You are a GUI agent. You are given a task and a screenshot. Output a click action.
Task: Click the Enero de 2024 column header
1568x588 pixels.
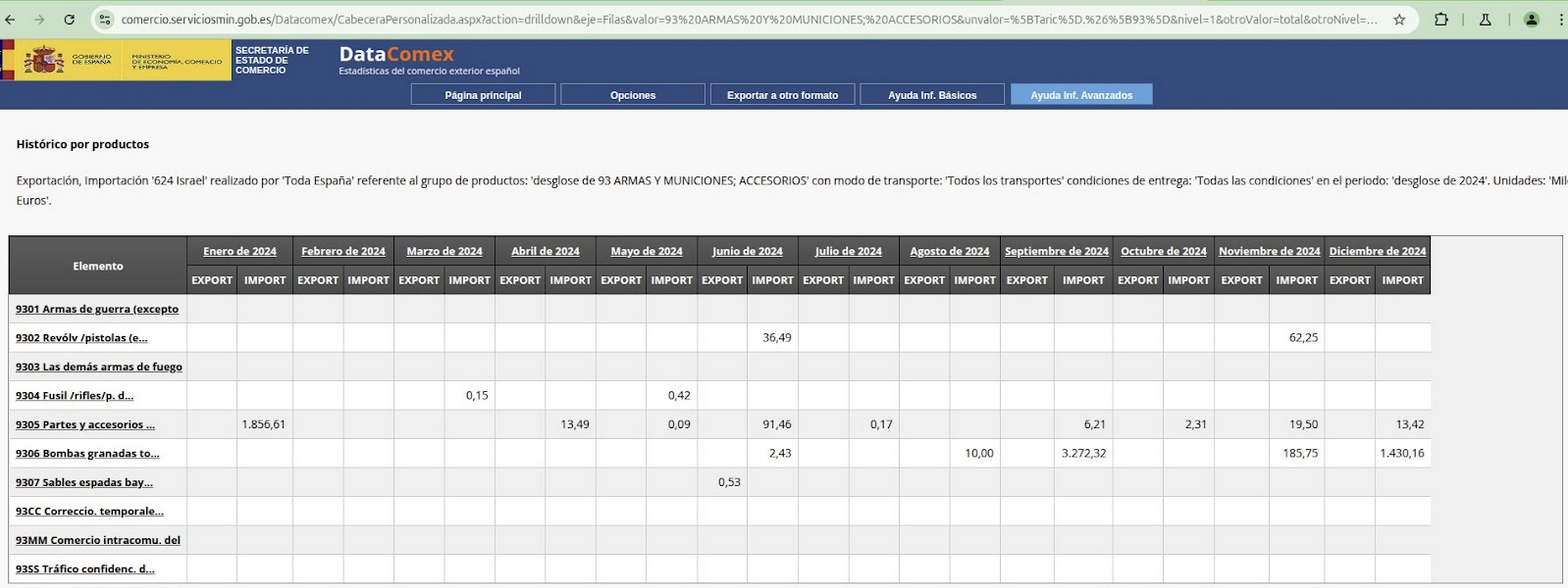coord(239,251)
